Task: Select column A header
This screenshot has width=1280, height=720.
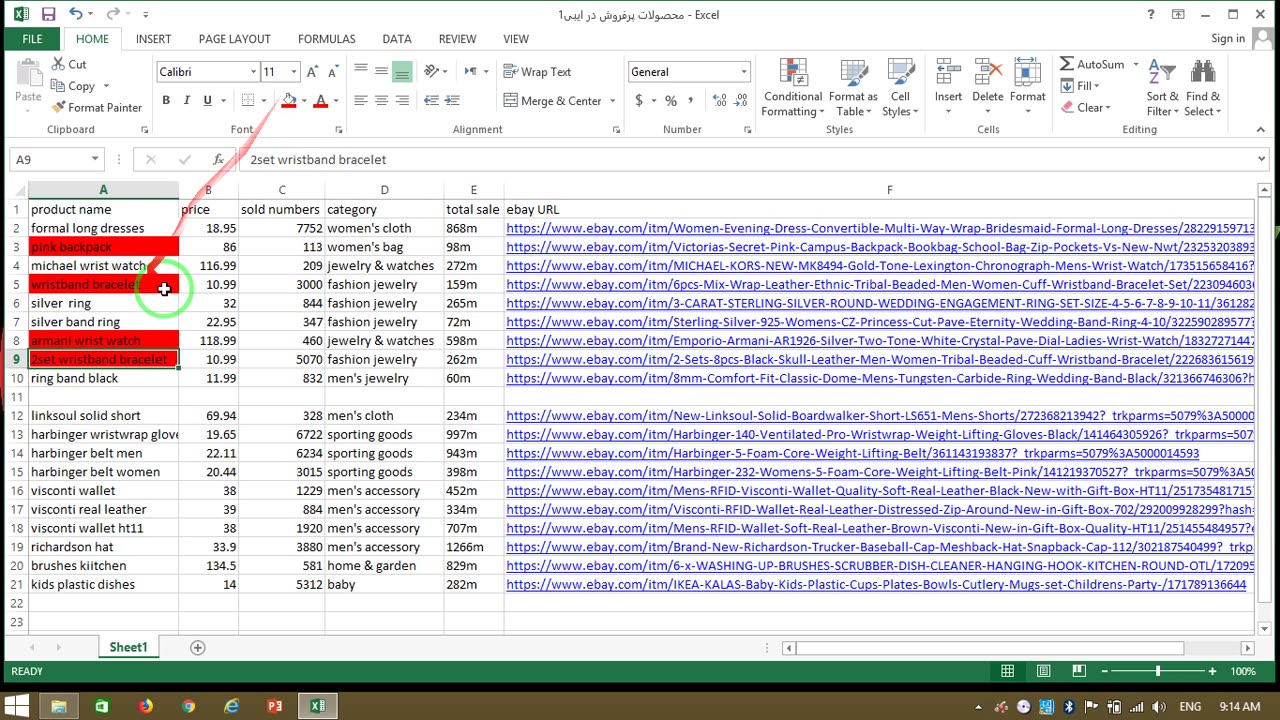Action: coord(103,190)
